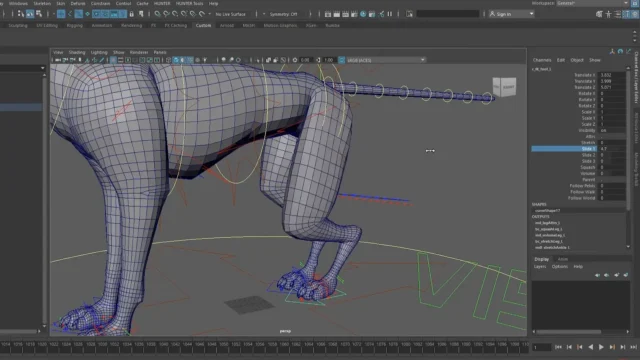The image size is (640, 360).
Task: Toggle the smooth shade all viewport icon
Action: 176,60
